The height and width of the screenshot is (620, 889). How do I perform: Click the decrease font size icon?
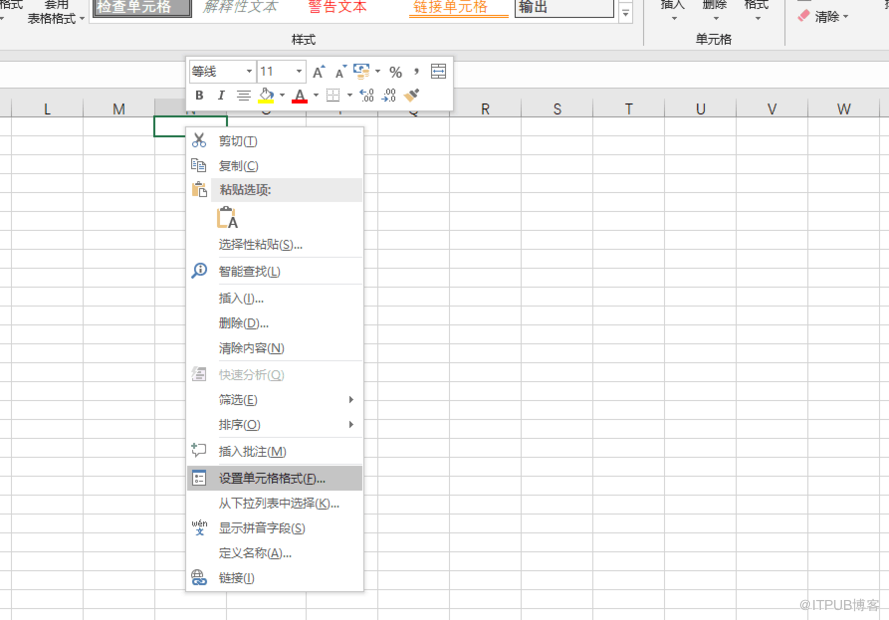point(340,72)
